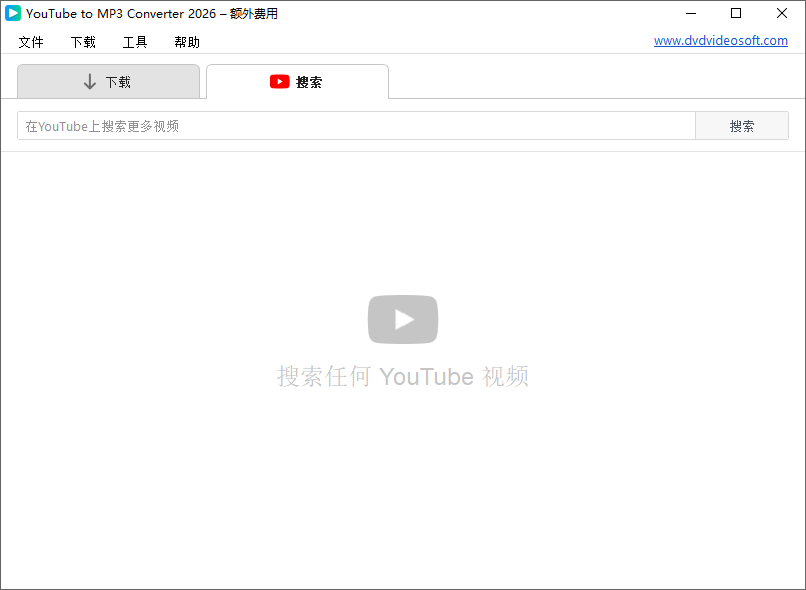Screen dimensions: 806x590
Task: Open the 帮助 menu
Action: (186, 42)
